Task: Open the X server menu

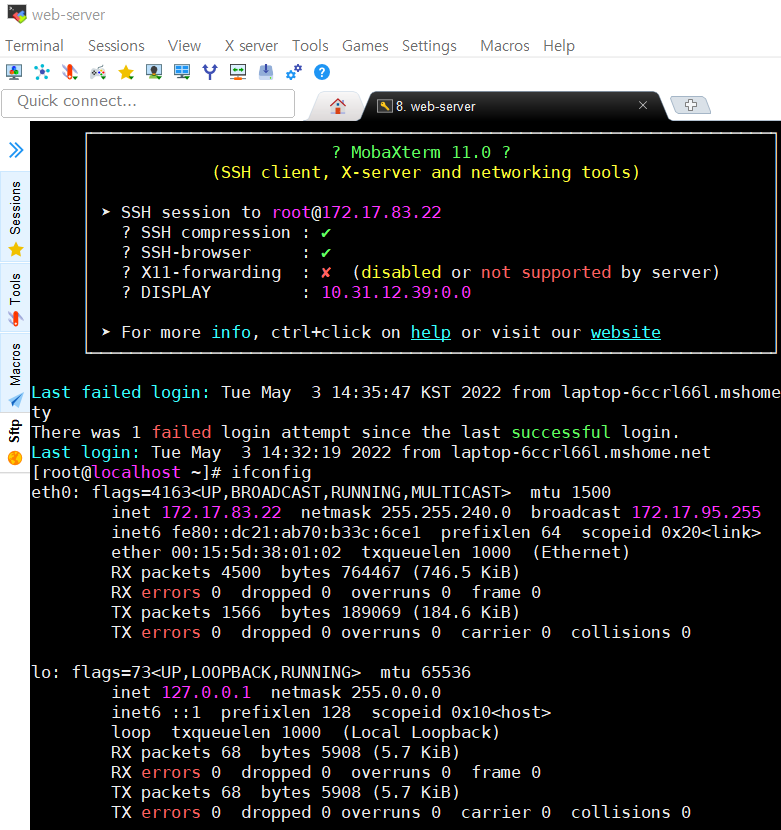Action: 251,46
